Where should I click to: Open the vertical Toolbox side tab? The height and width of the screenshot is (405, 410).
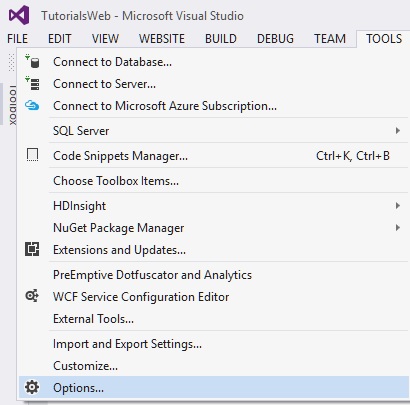coord(12,105)
